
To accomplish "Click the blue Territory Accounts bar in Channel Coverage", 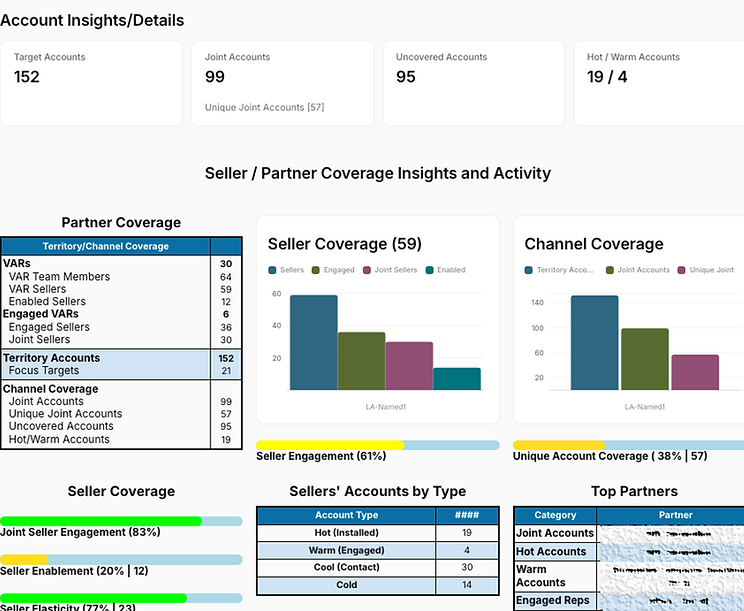I will coord(595,343).
